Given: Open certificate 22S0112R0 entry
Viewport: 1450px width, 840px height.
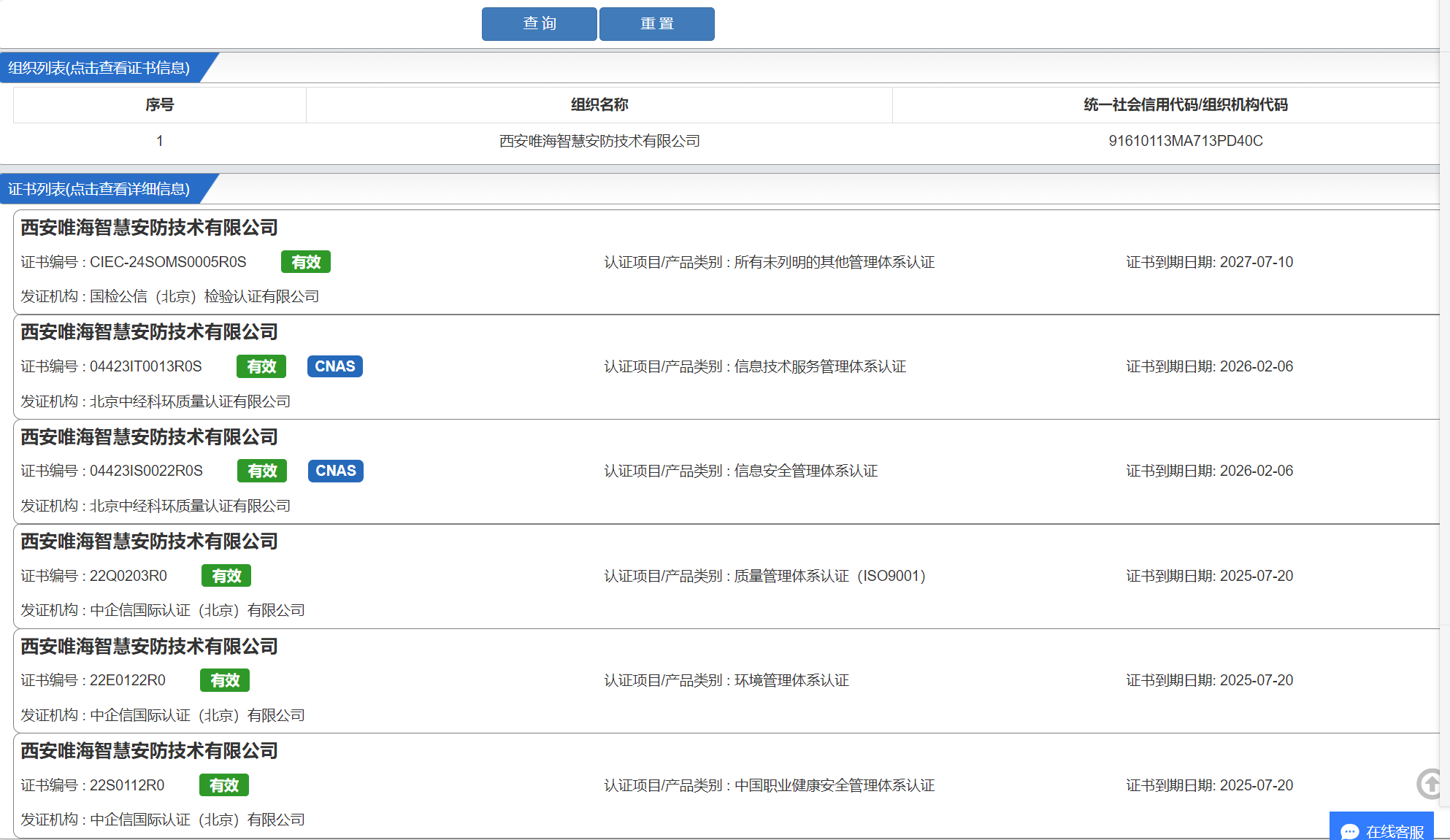Looking at the screenshot, I should [x=726, y=786].
